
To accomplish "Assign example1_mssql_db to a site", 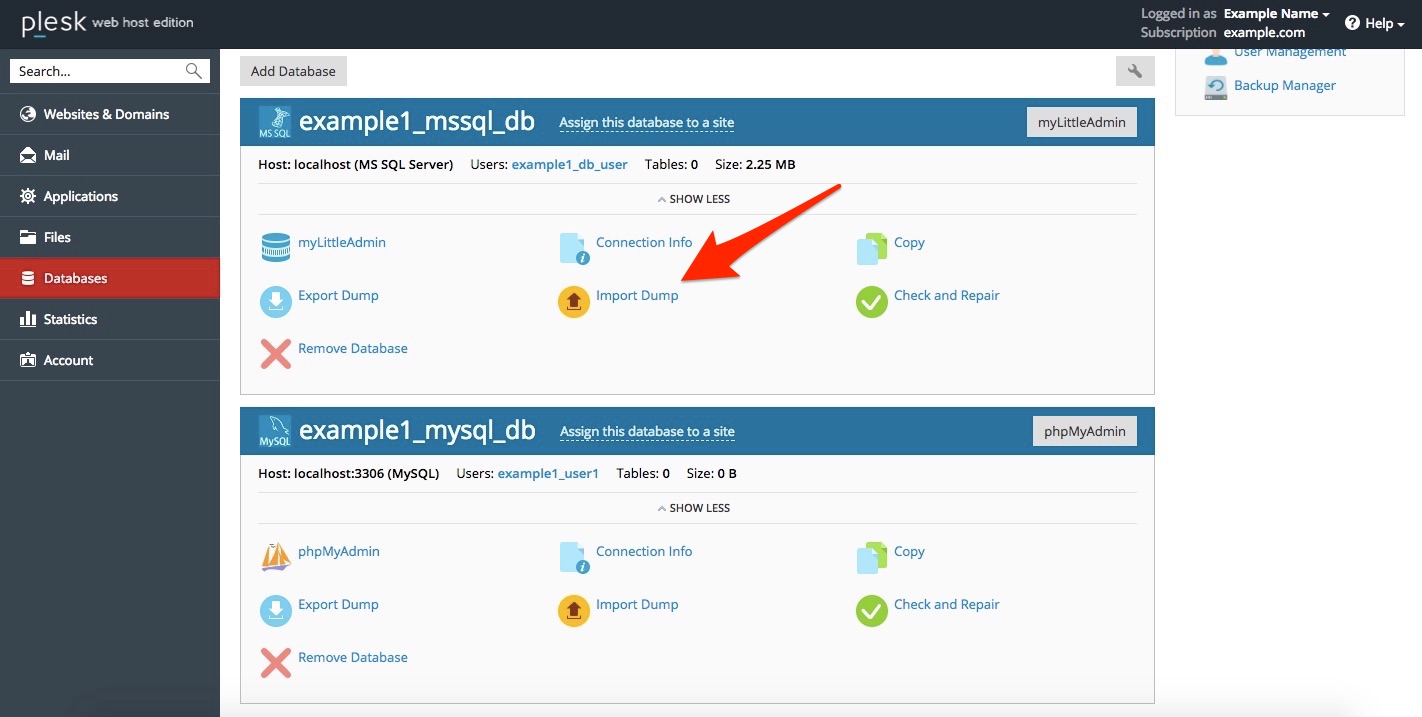I will click(646, 123).
